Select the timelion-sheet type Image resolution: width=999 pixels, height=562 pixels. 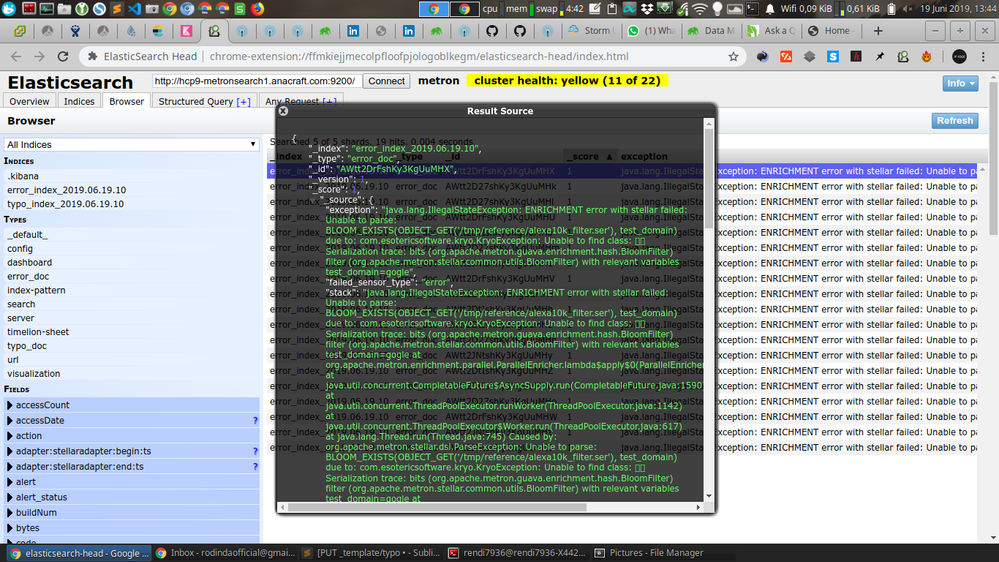point(38,332)
